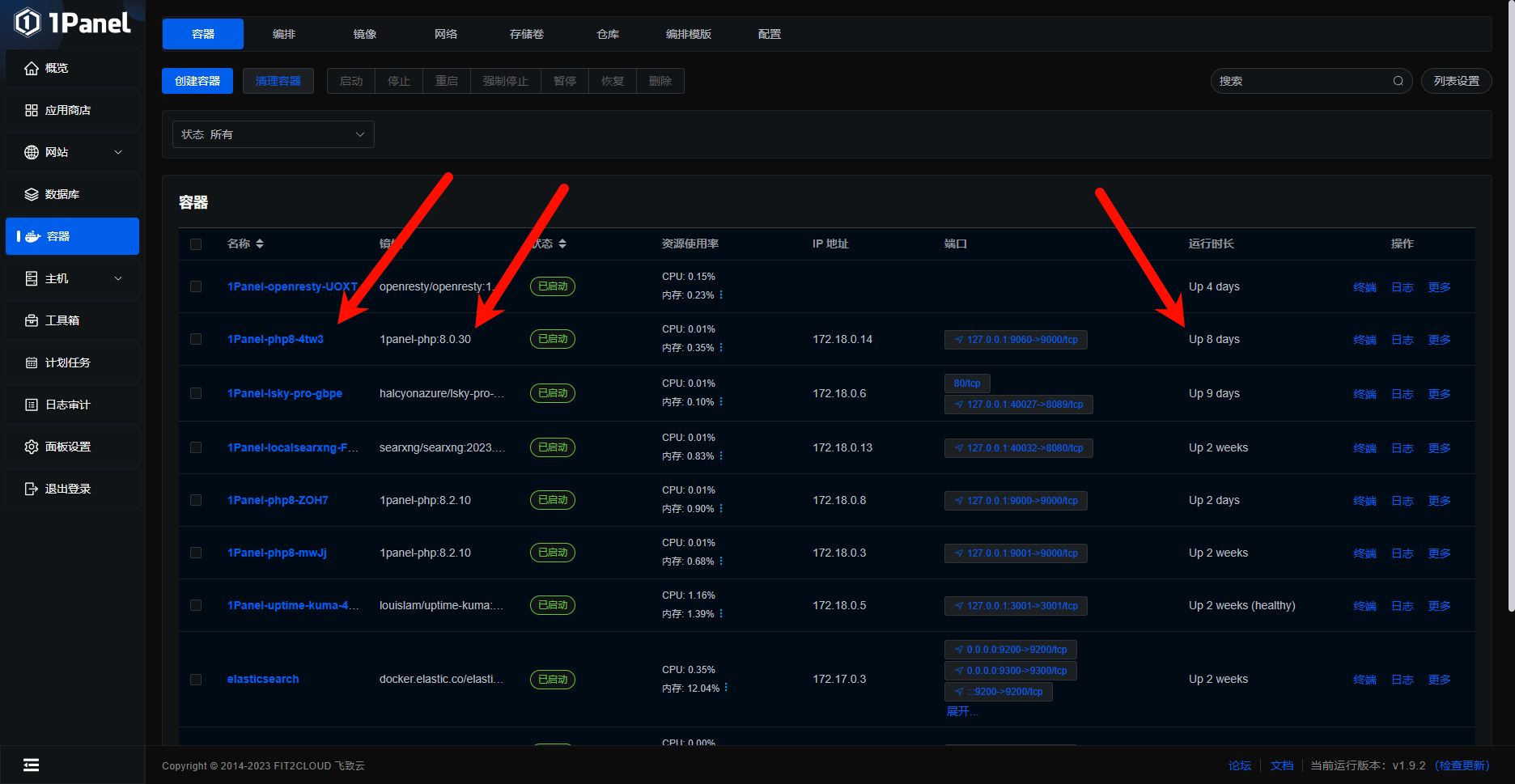This screenshot has width=1515, height=784.
Task: Open 更多 menu for elasticsearch row
Action: pos(1439,680)
